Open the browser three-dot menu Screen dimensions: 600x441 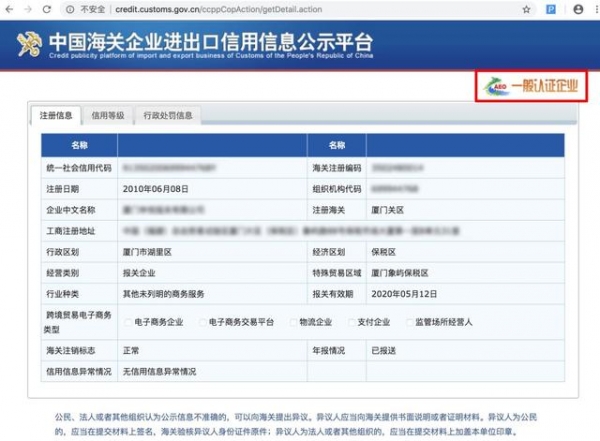[591, 8]
